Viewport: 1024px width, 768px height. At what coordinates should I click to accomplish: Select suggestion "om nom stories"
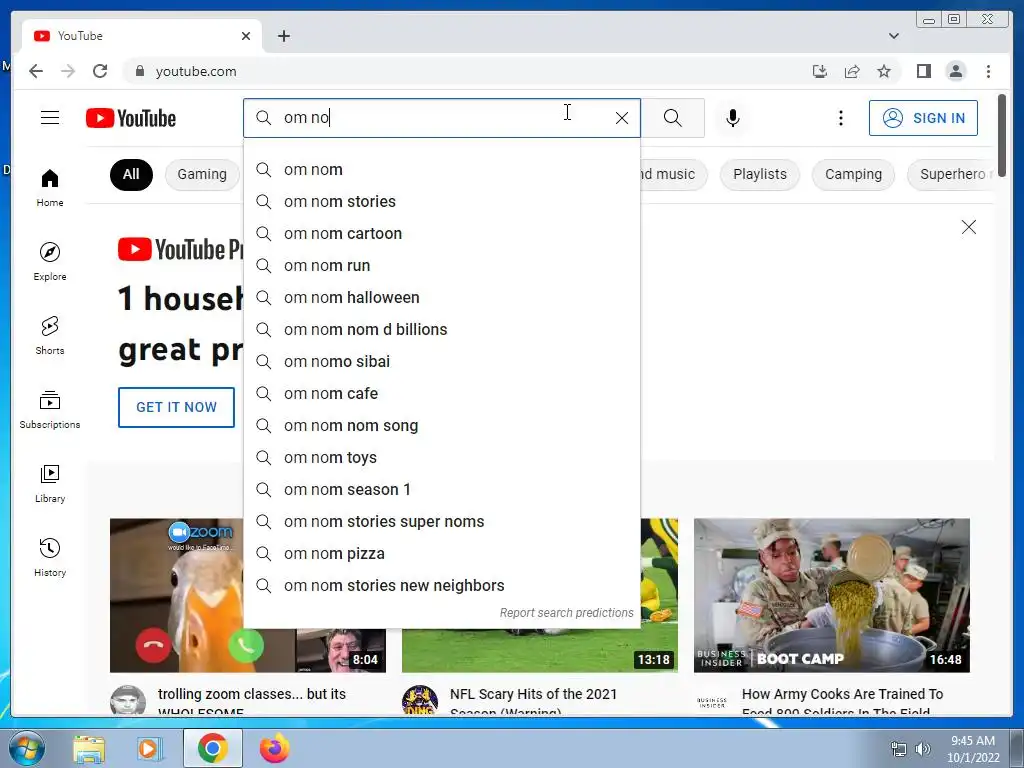pyautogui.click(x=442, y=202)
